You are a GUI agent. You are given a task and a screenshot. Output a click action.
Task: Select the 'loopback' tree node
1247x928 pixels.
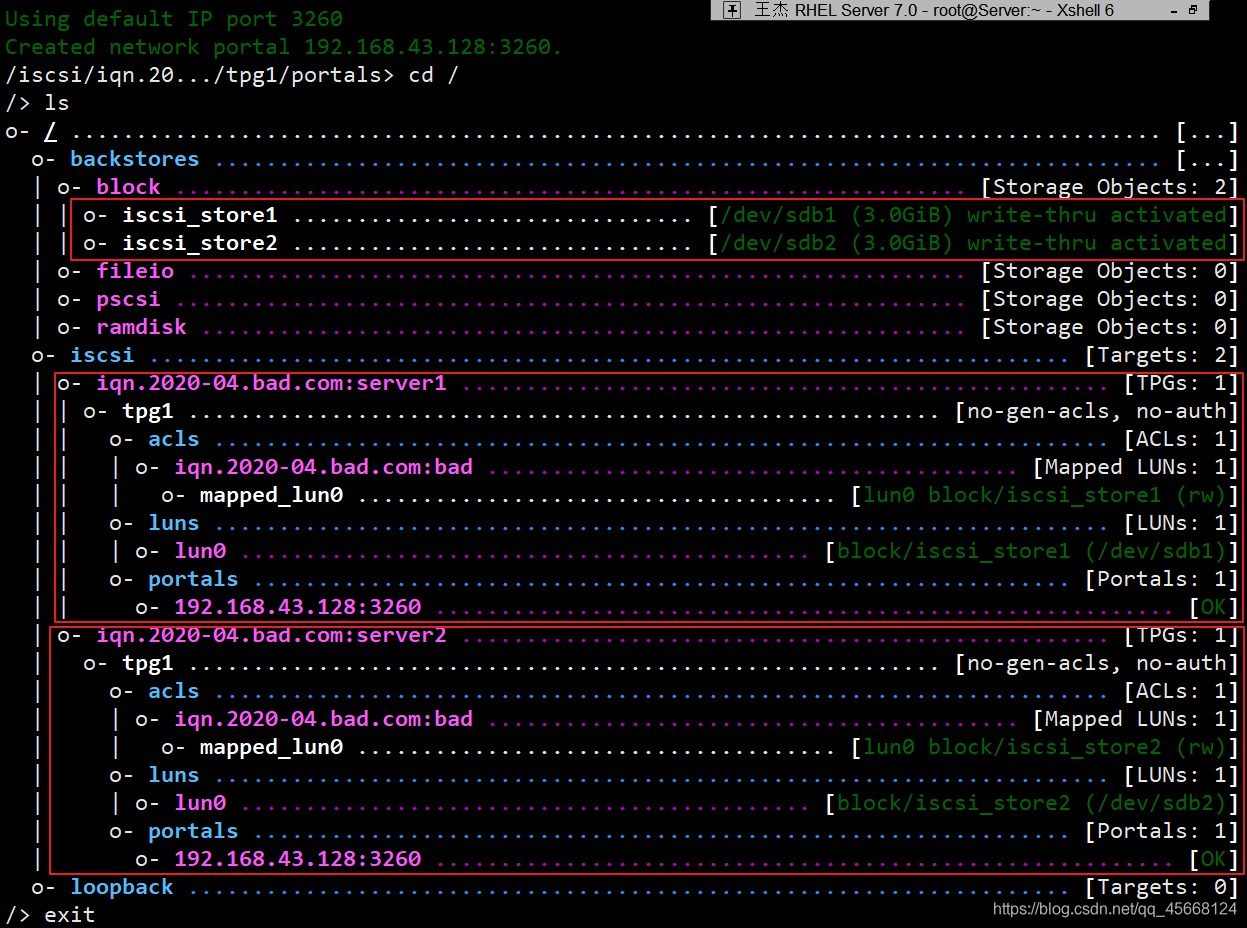tap(122, 886)
